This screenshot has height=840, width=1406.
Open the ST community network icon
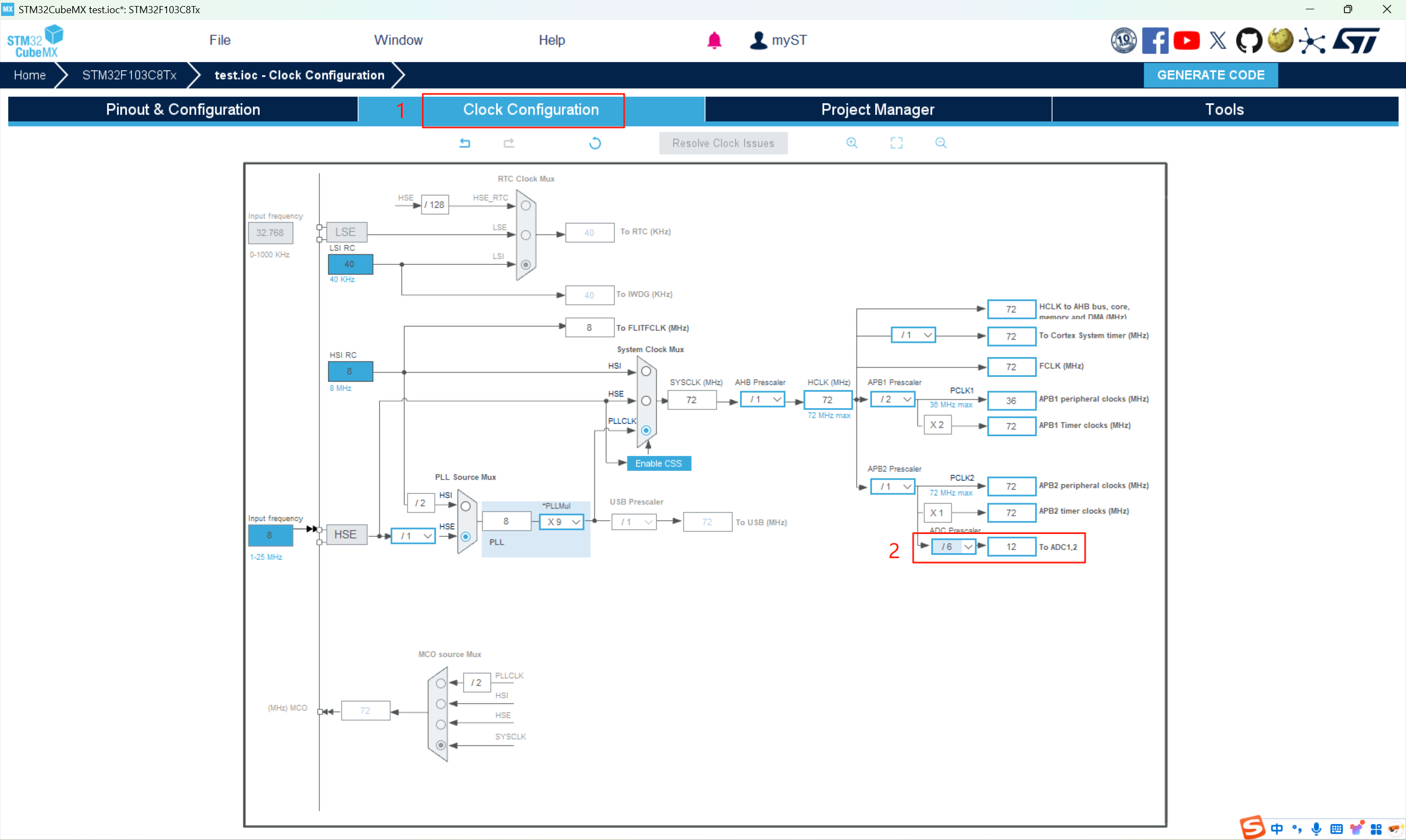pyautogui.click(x=1312, y=40)
